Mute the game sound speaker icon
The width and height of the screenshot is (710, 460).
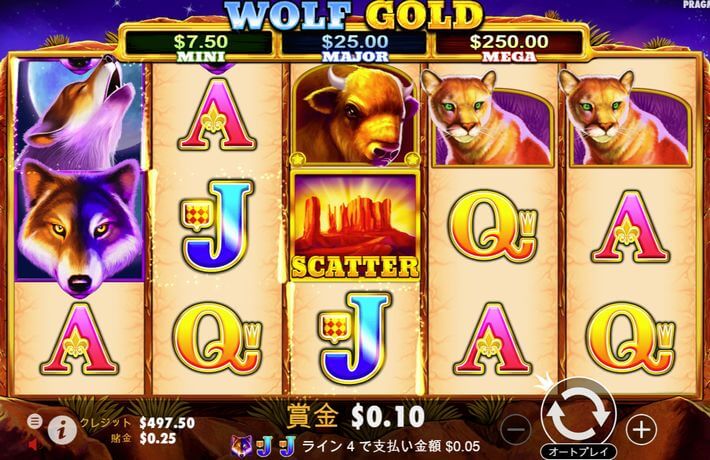(x=33, y=445)
